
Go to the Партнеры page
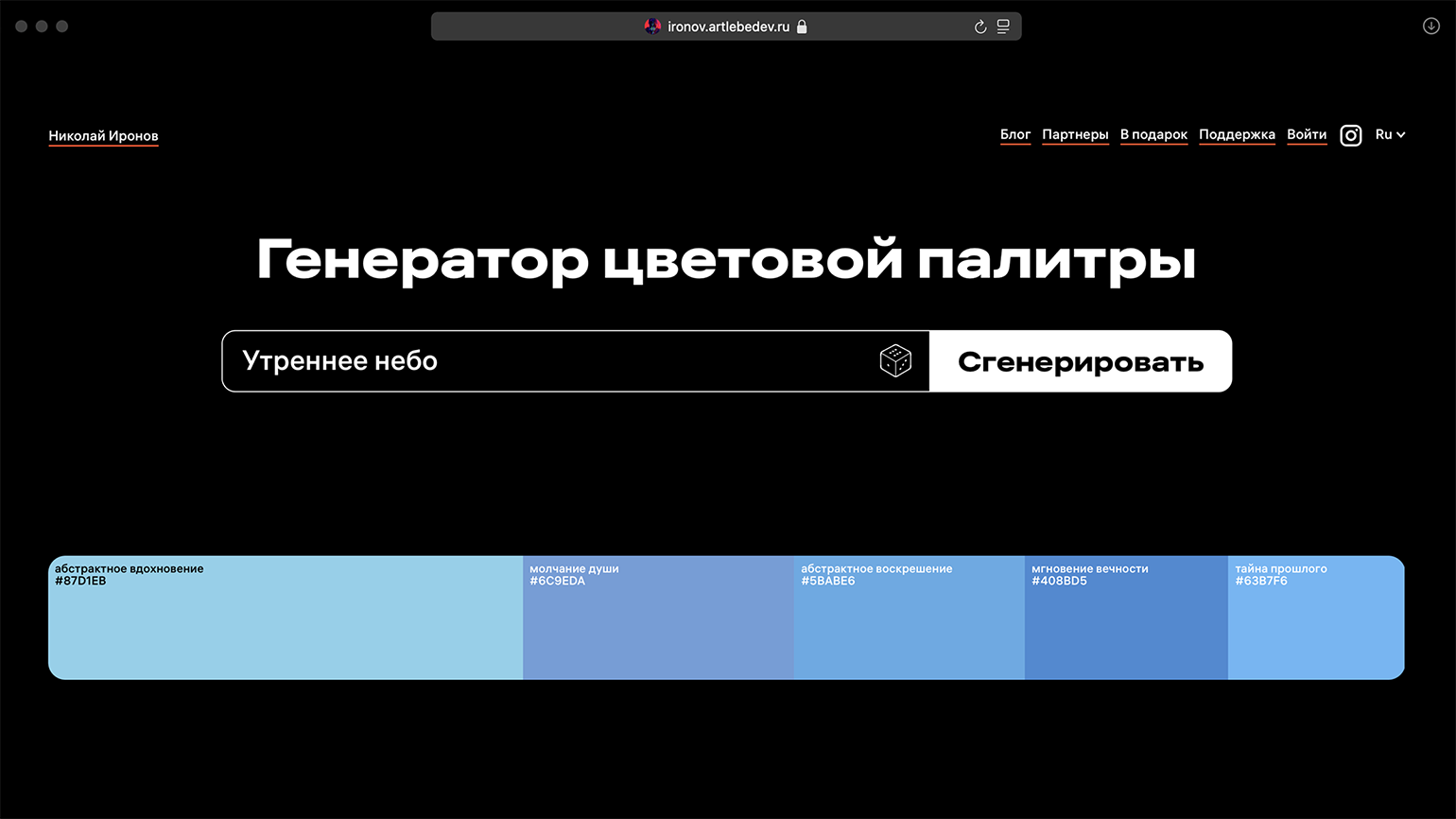pos(1075,134)
